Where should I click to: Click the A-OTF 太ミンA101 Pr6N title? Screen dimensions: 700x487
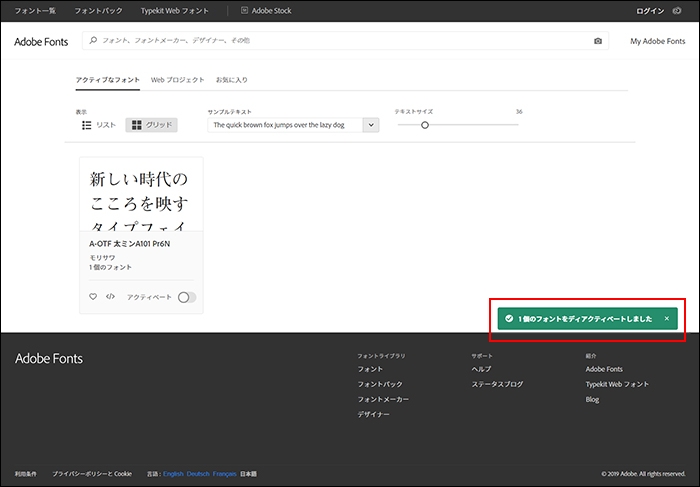coord(129,244)
